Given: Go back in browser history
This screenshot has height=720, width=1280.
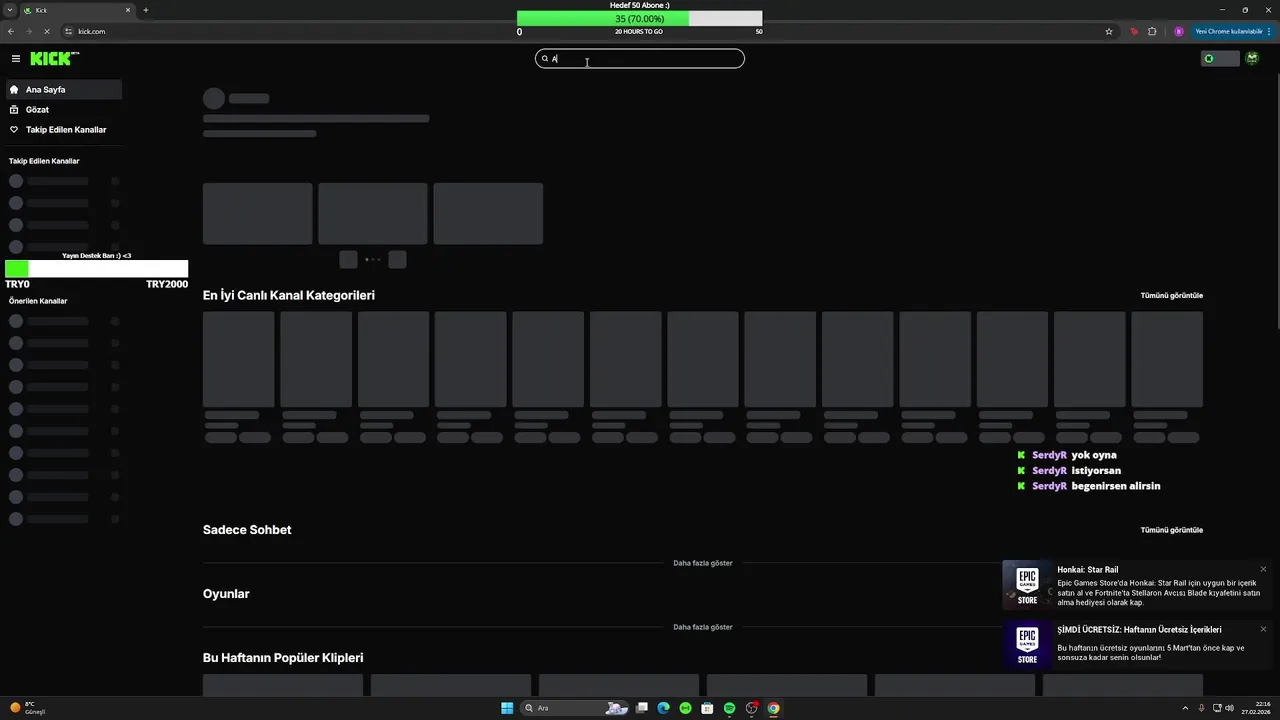Looking at the screenshot, I should coord(11,31).
